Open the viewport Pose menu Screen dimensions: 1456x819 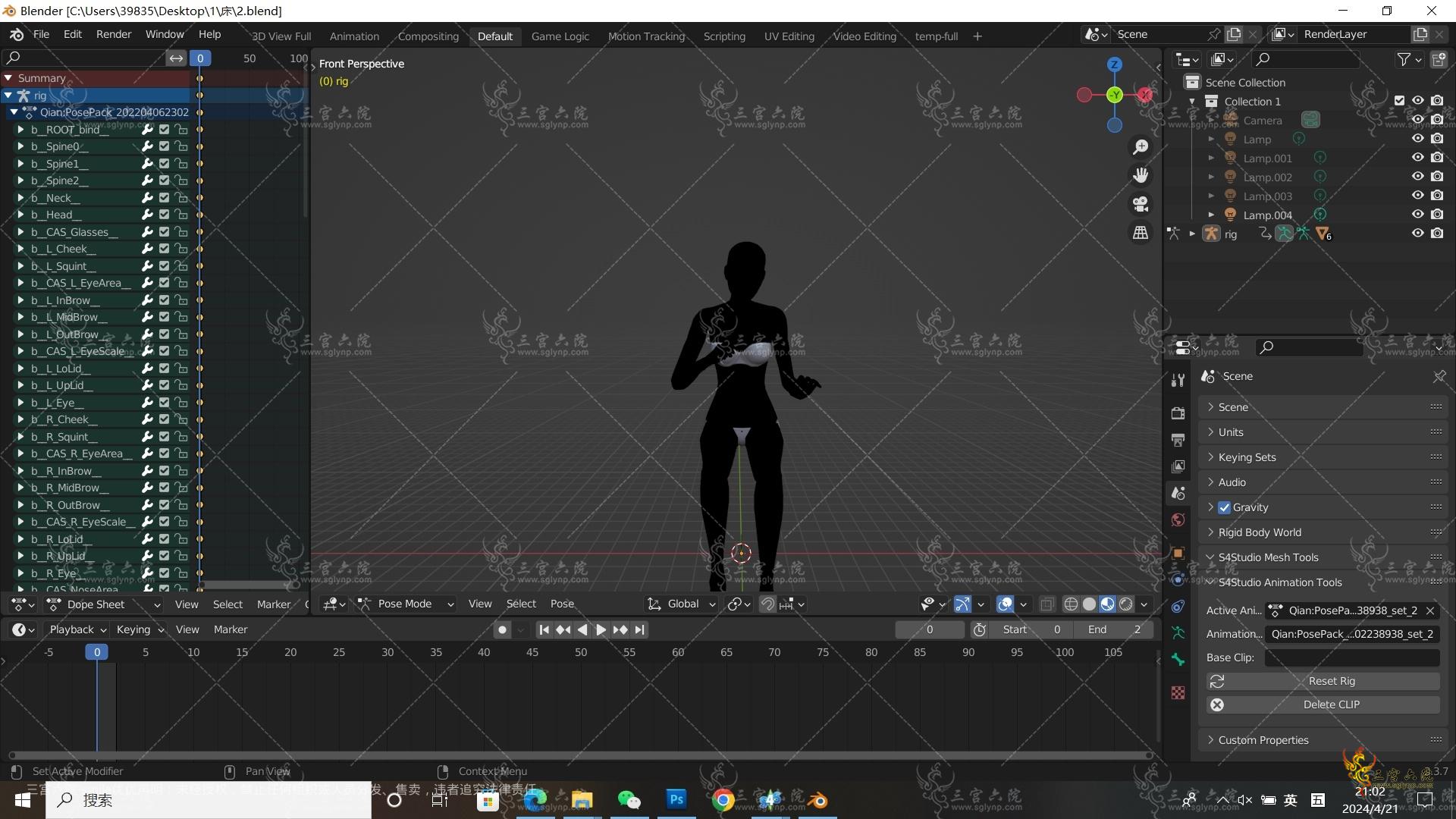[562, 604]
